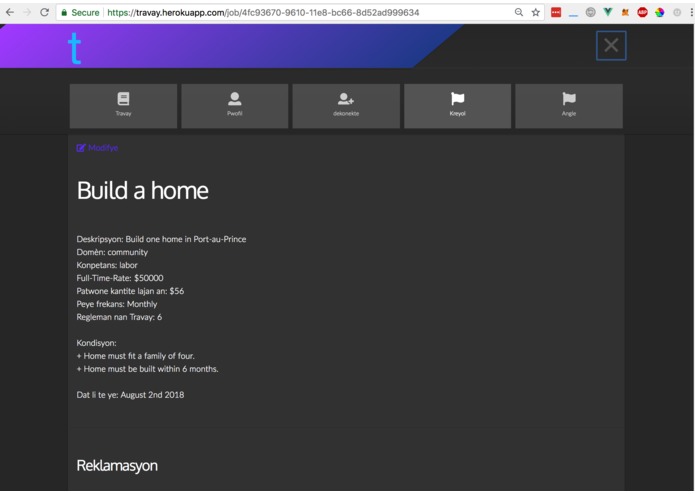
Task: Click the 'Regleman nan Travay: 6' line
Action: click(119, 317)
